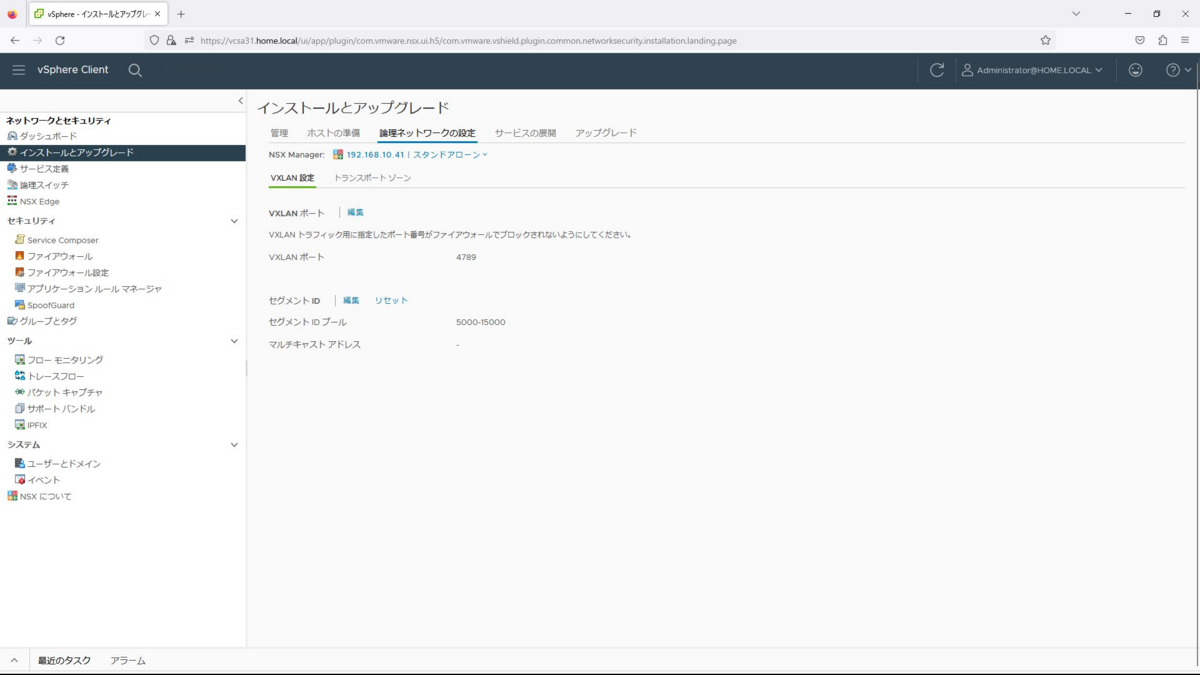Open ファイアウォール in the sidebar
Viewport: 1200px width, 675px height.
pyautogui.click(x=59, y=256)
